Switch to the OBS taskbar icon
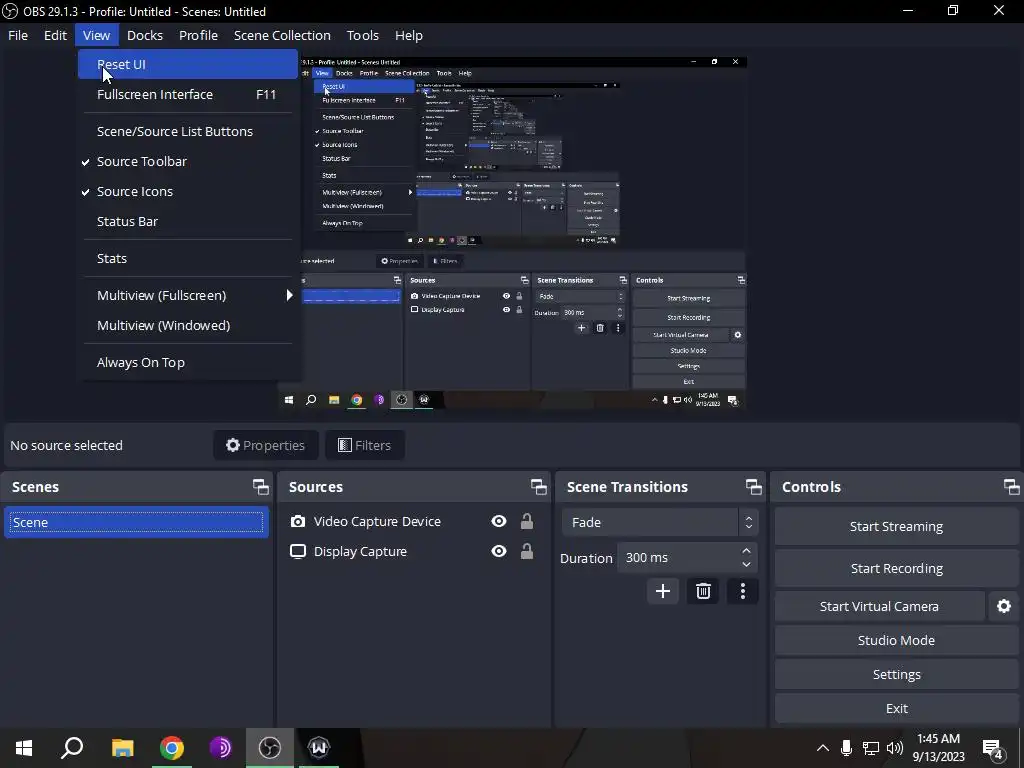 click(x=270, y=748)
